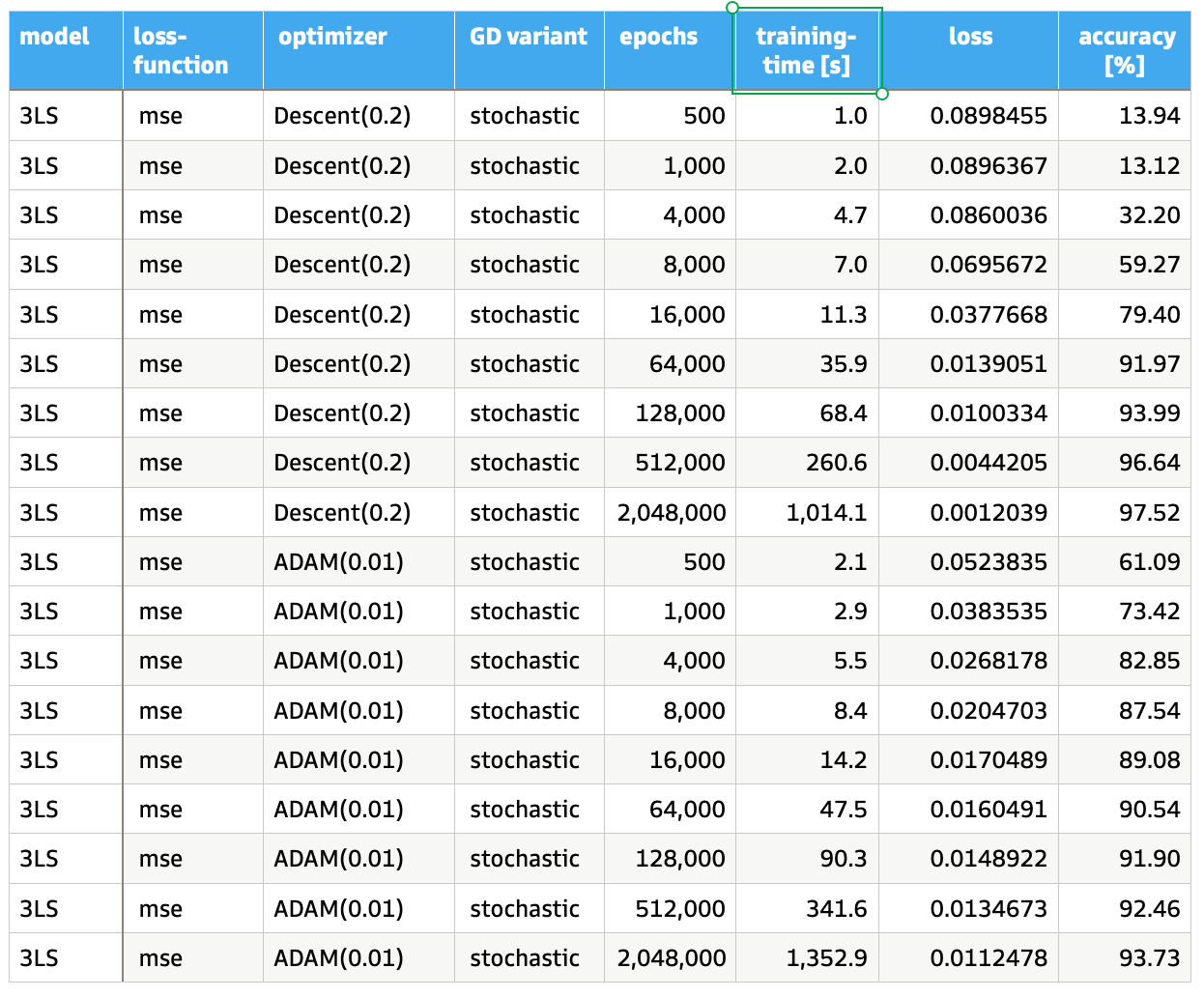
Task: Select the training-time cell showing 260.6
Action: coord(836,463)
